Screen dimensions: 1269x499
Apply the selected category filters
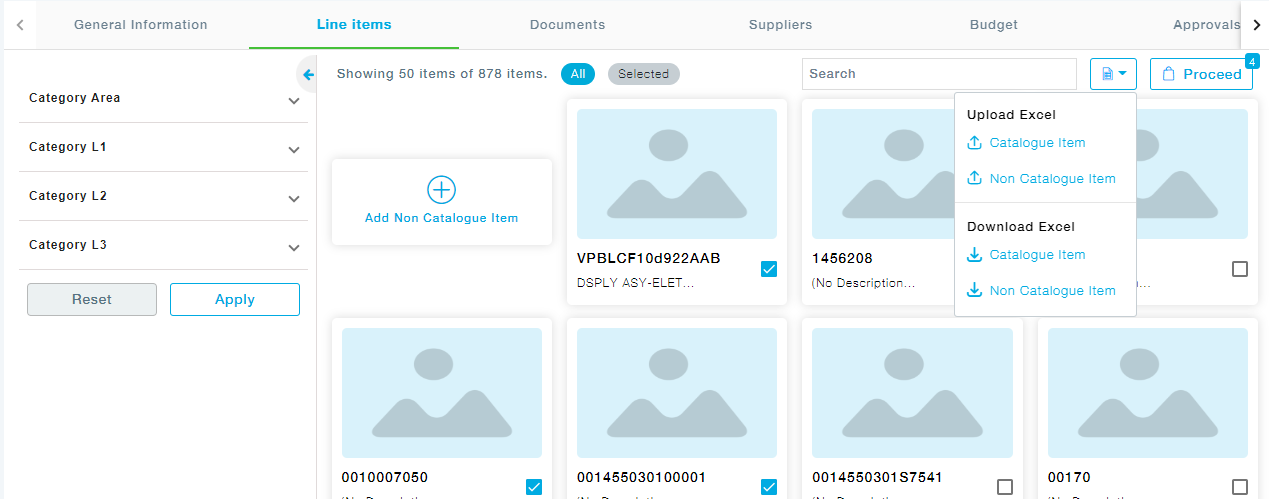pos(235,300)
